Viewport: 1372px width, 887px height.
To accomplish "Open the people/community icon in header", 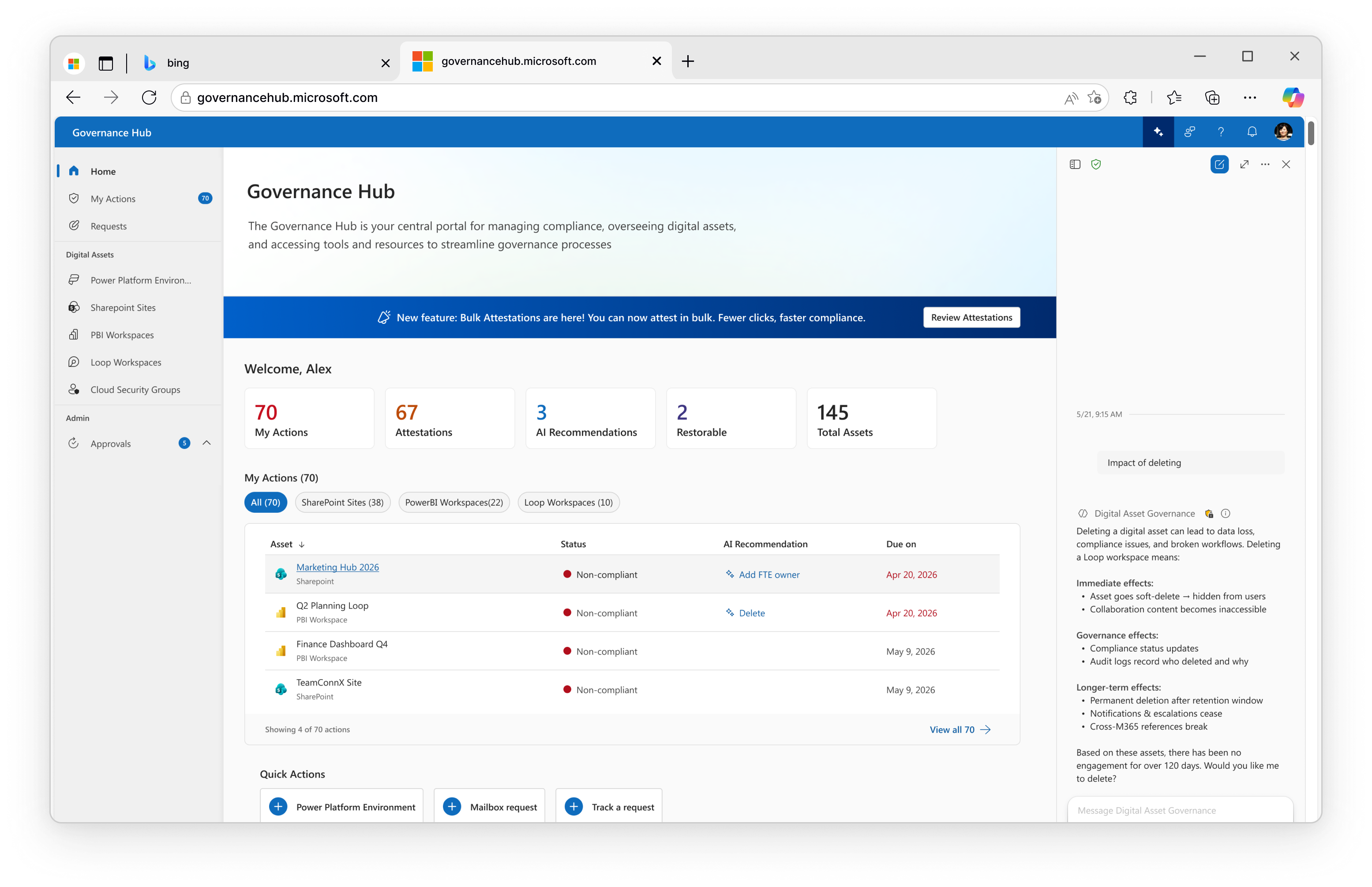I will point(1189,132).
